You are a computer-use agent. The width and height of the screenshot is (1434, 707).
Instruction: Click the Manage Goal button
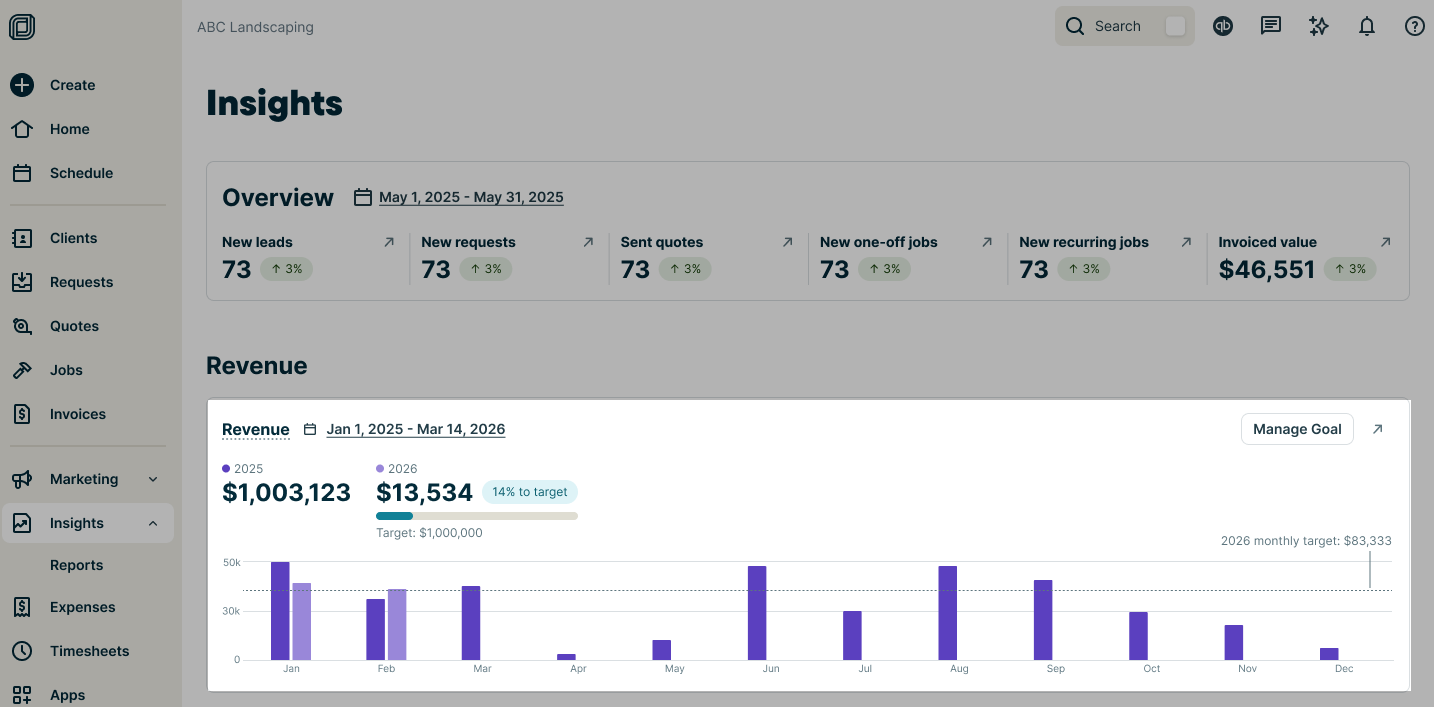click(1297, 428)
